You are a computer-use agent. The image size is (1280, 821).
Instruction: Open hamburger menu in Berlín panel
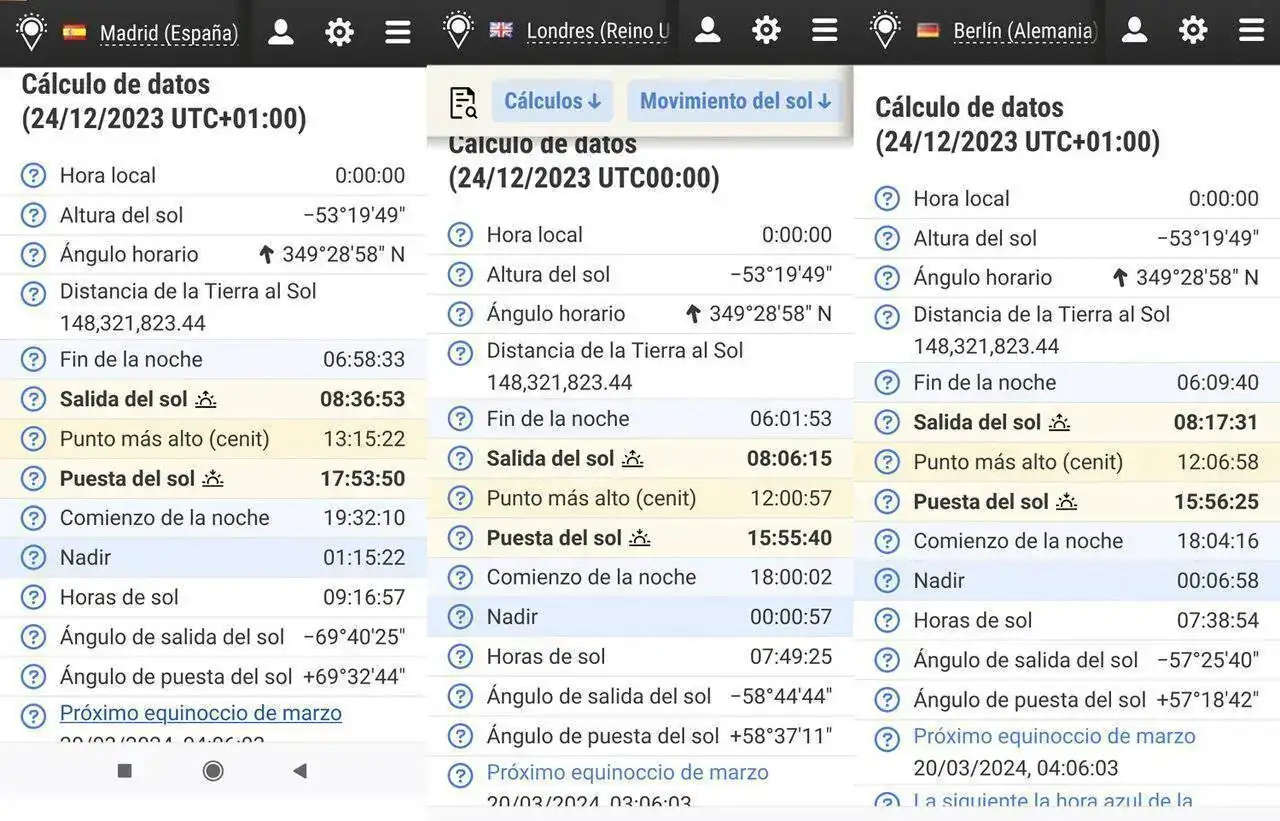click(1252, 30)
